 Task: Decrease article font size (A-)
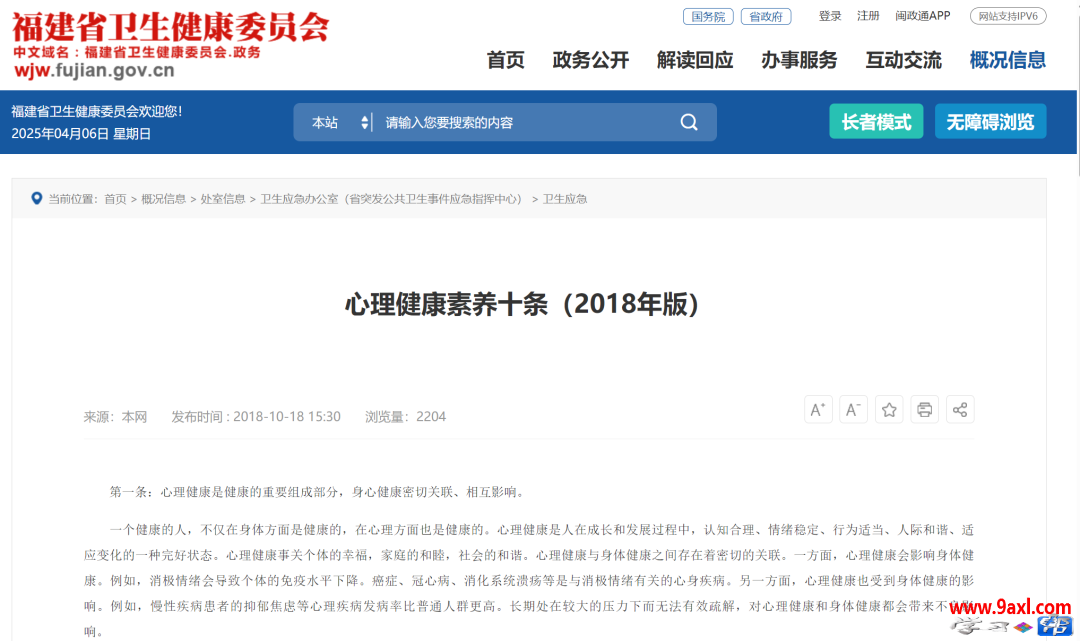[853, 409]
